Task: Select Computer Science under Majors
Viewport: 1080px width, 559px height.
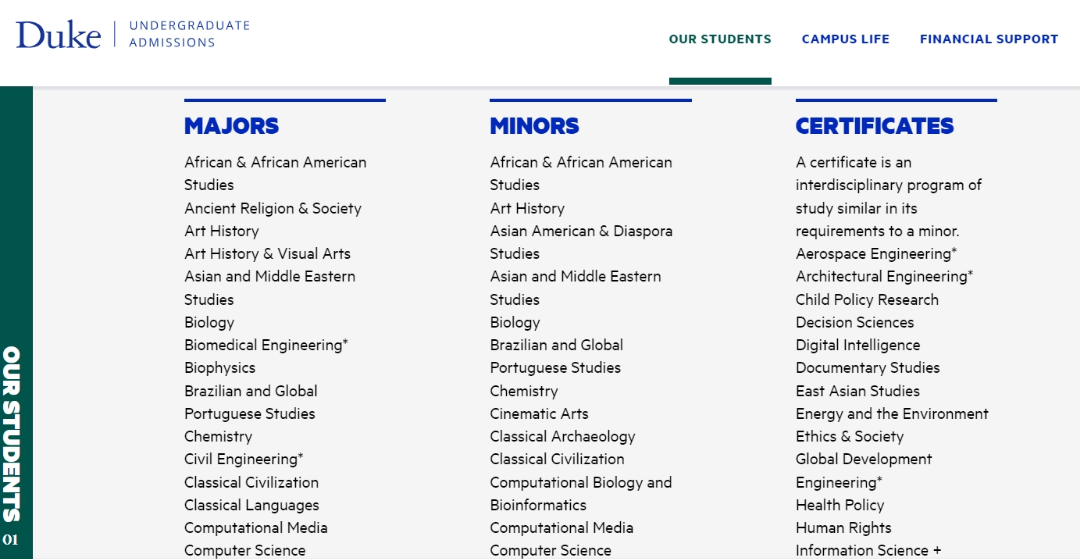Action: (x=245, y=550)
